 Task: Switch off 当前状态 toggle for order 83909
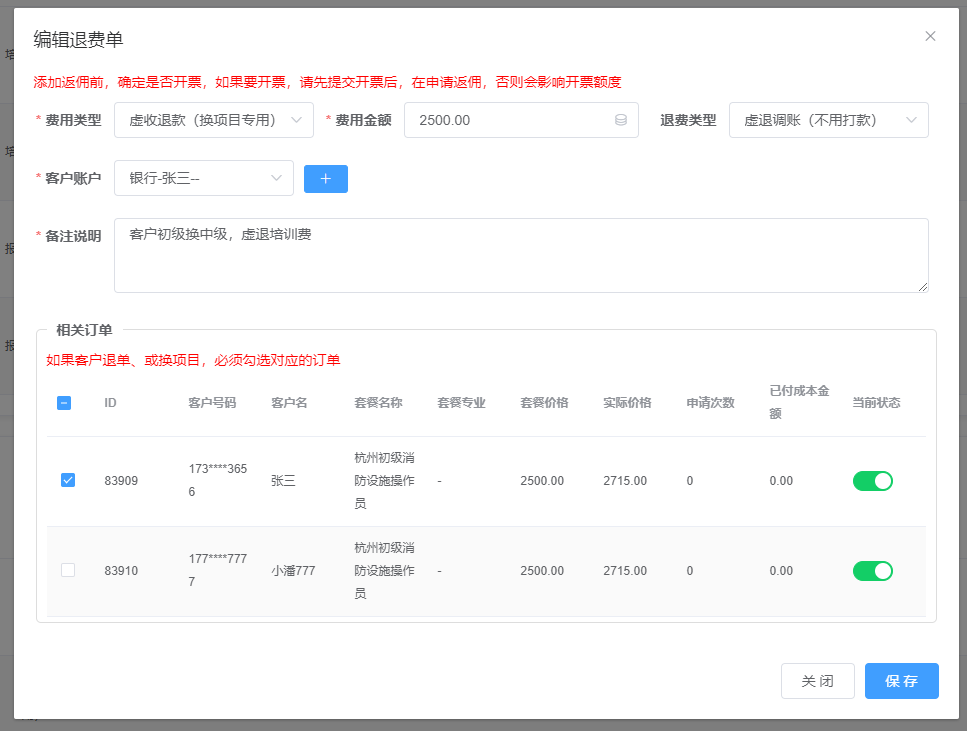pyautogui.click(x=872, y=481)
